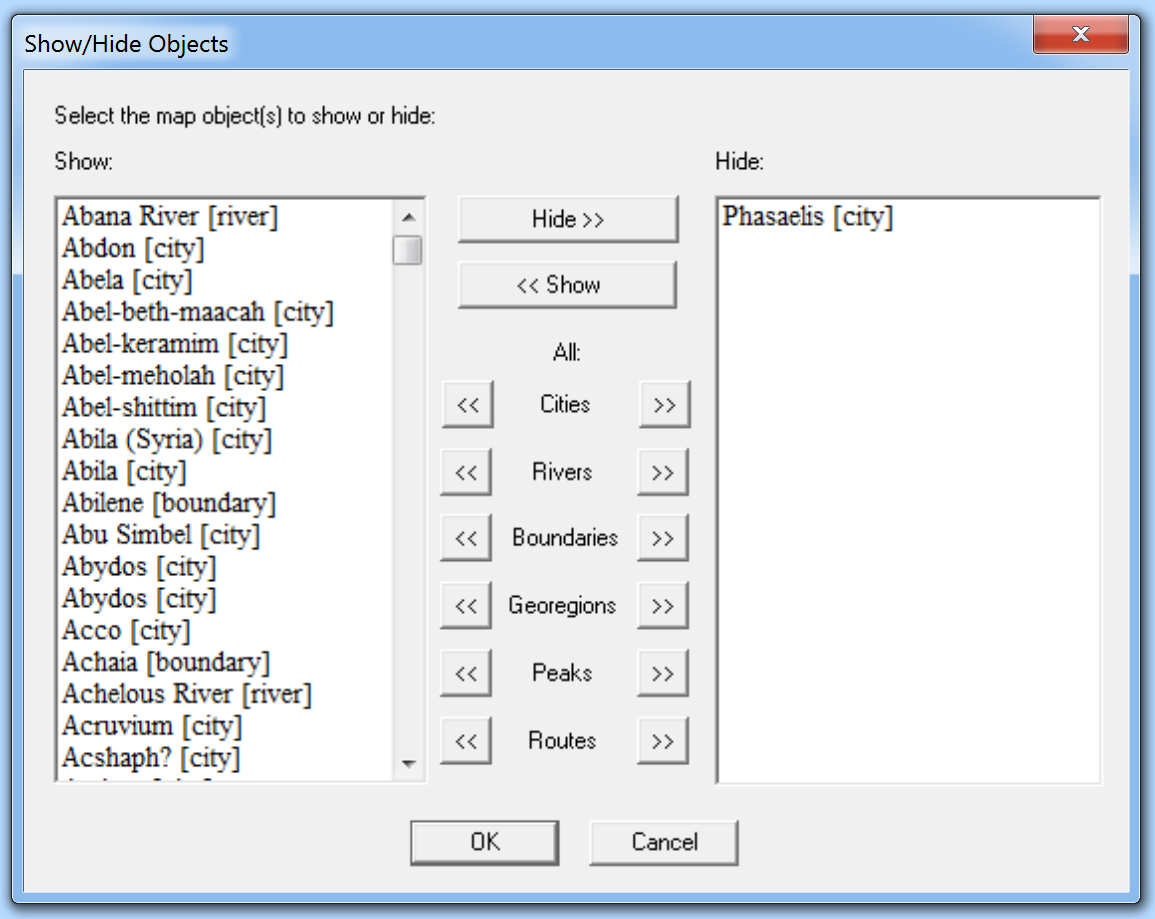Hide all Rivers using the >> button

point(664,471)
